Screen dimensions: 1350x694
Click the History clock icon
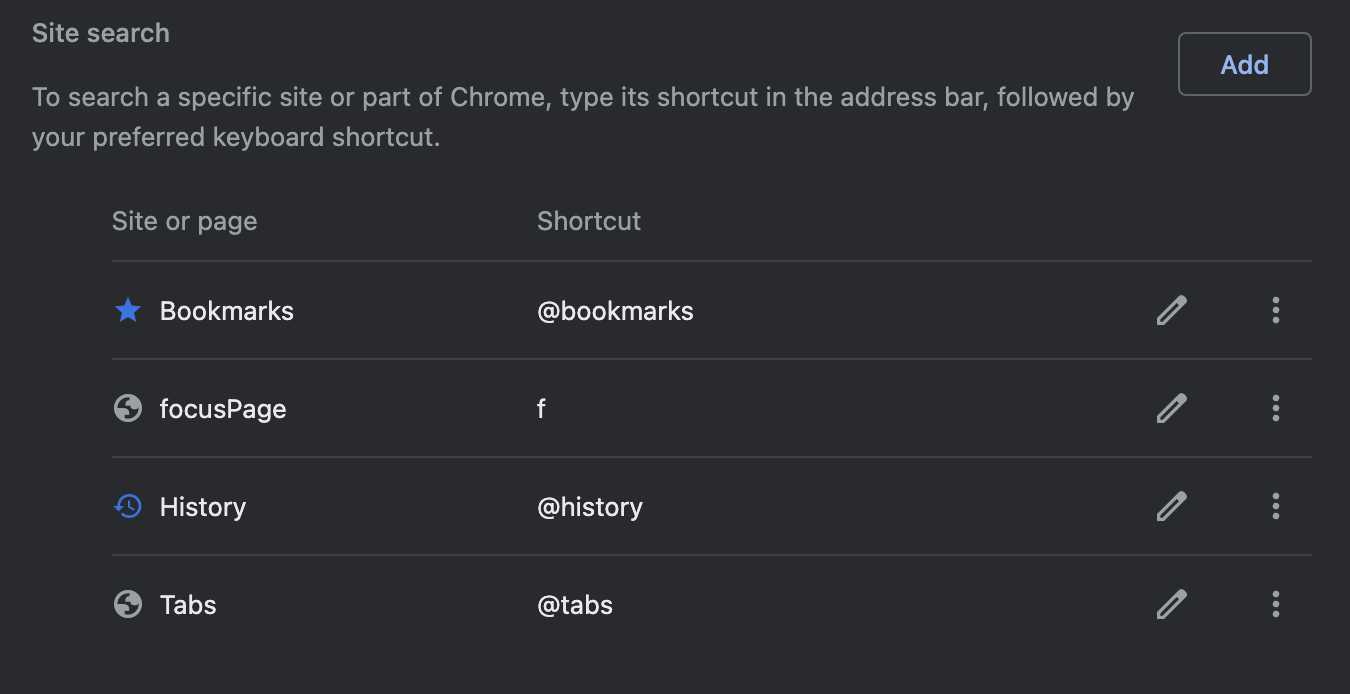[128, 507]
